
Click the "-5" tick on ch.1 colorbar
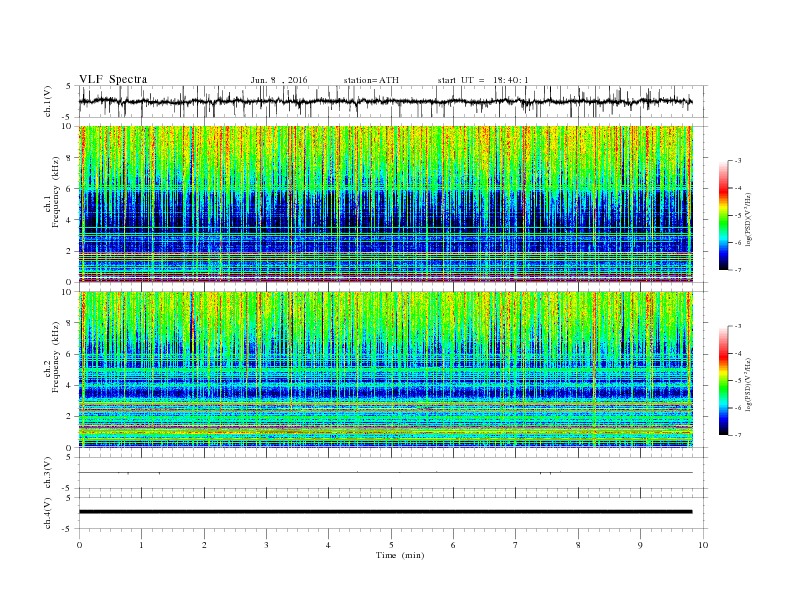[738, 216]
